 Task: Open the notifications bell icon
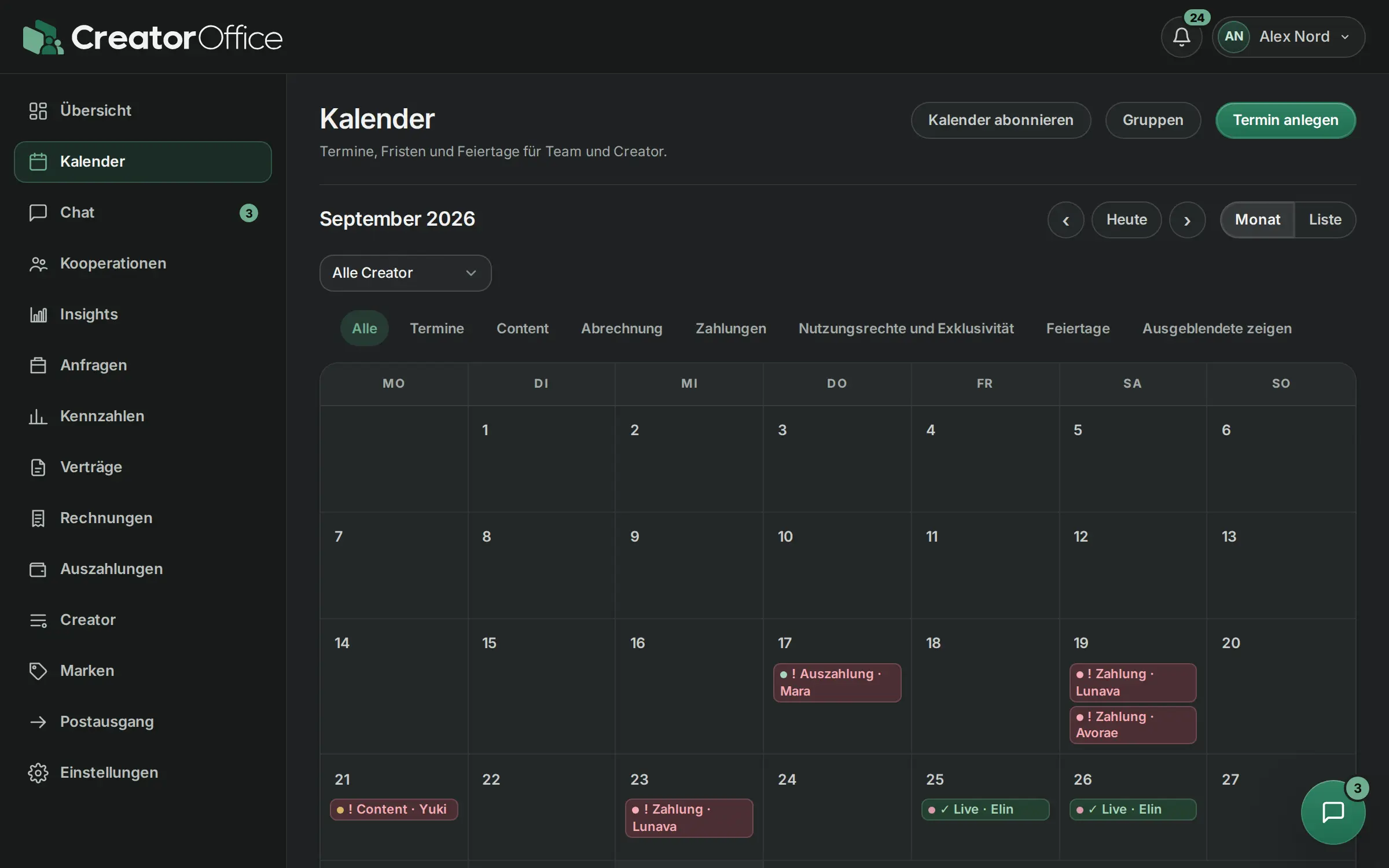(x=1181, y=37)
